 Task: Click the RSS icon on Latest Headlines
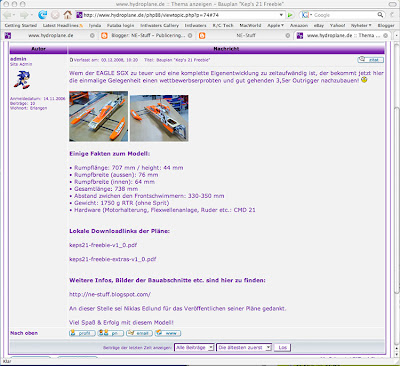pos(81,26)
